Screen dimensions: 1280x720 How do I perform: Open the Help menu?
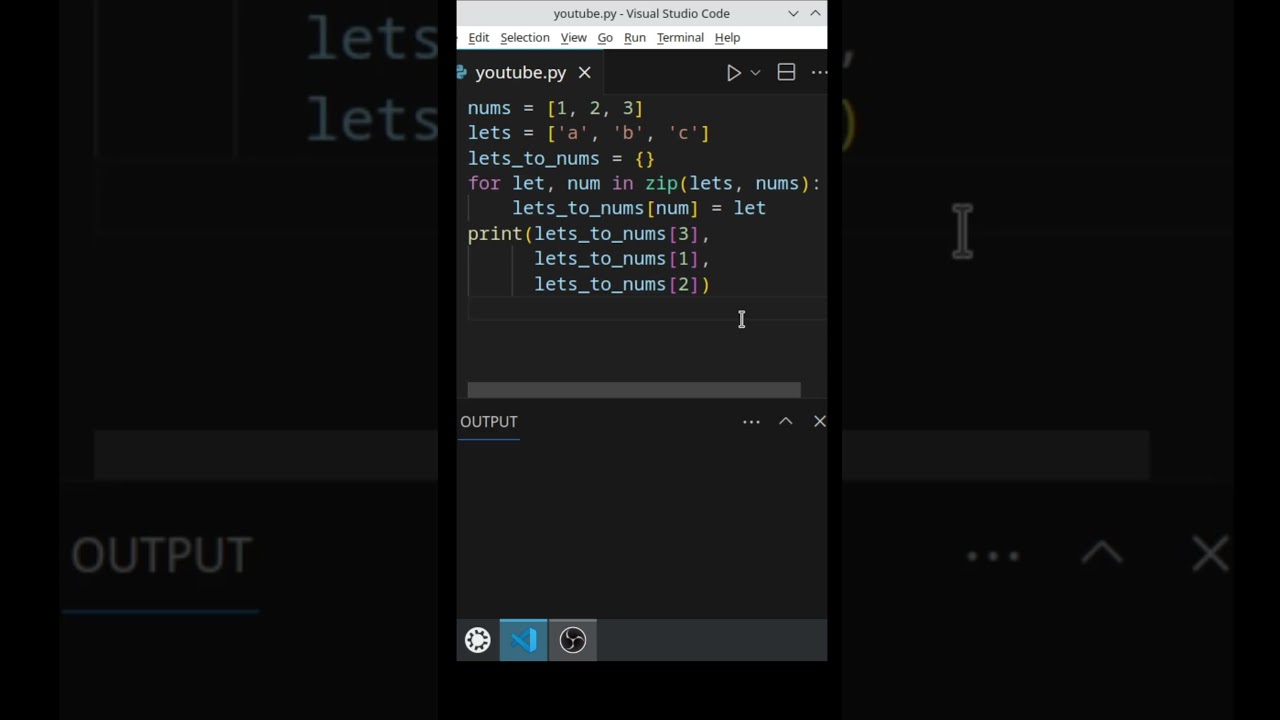coord(727,38)
